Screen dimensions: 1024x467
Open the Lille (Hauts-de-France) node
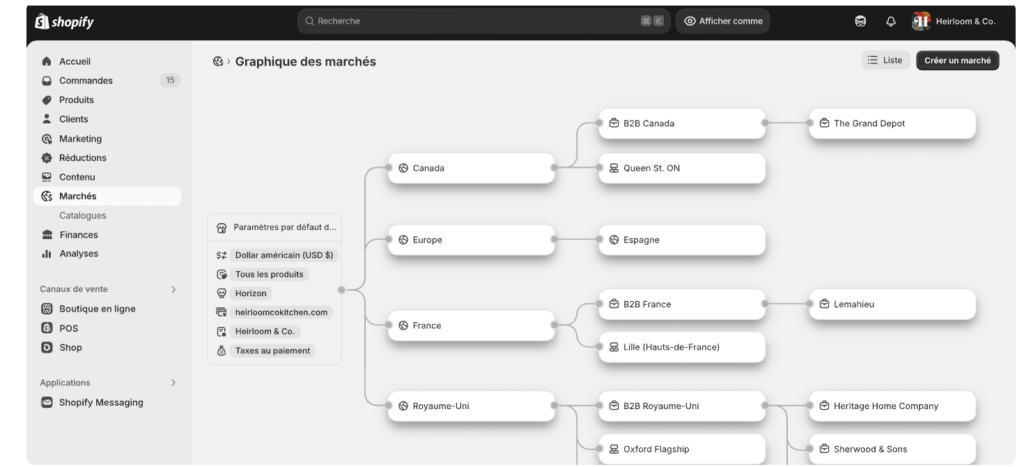[x=682, y=347]
